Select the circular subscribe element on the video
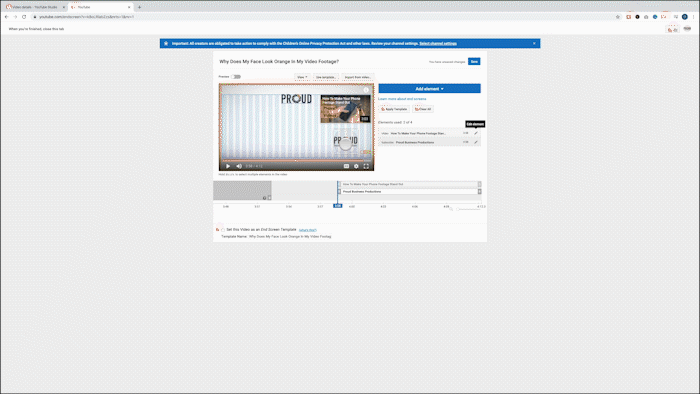This screenshot has width=700, height=394. (346, 143)
